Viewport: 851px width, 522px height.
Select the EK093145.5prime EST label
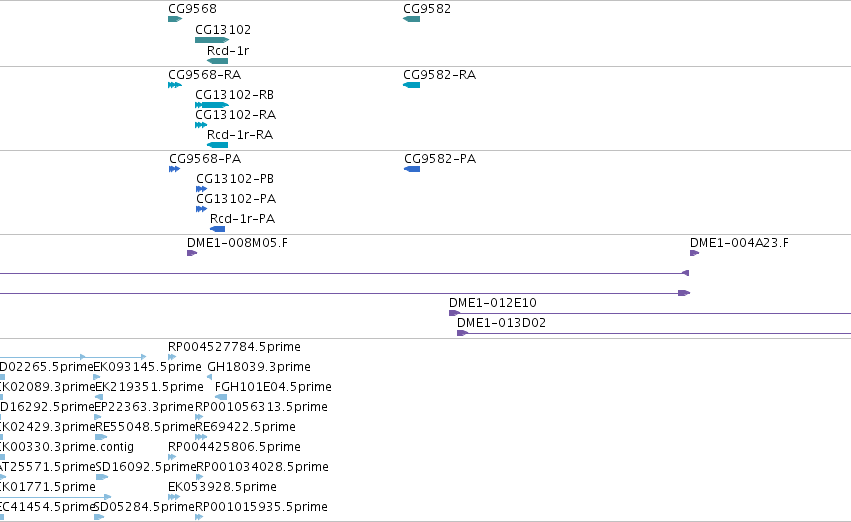(x=148, y=367)
